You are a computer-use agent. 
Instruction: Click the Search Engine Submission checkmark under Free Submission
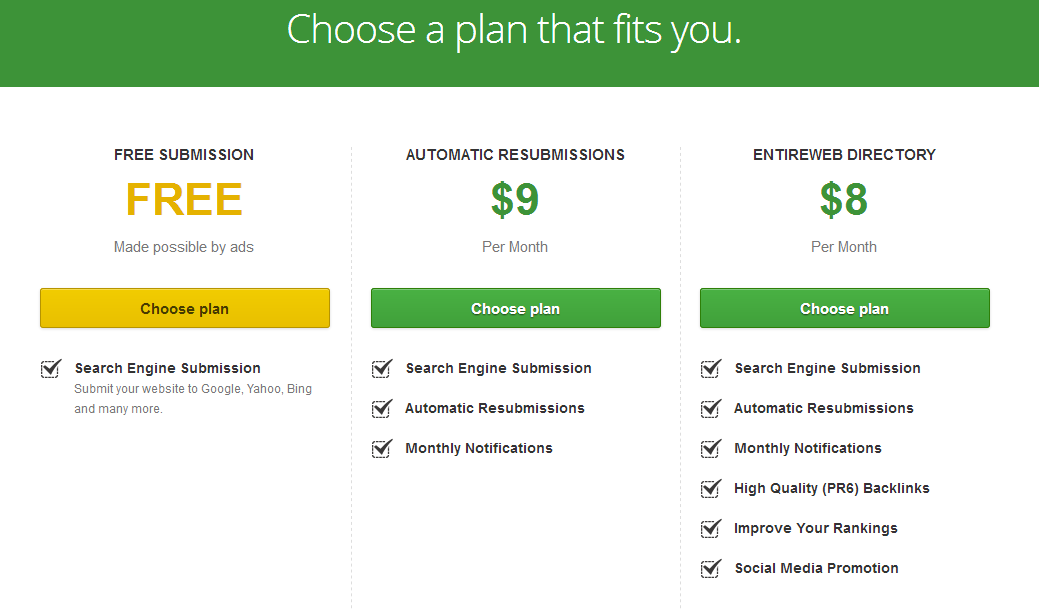(51, 368)
